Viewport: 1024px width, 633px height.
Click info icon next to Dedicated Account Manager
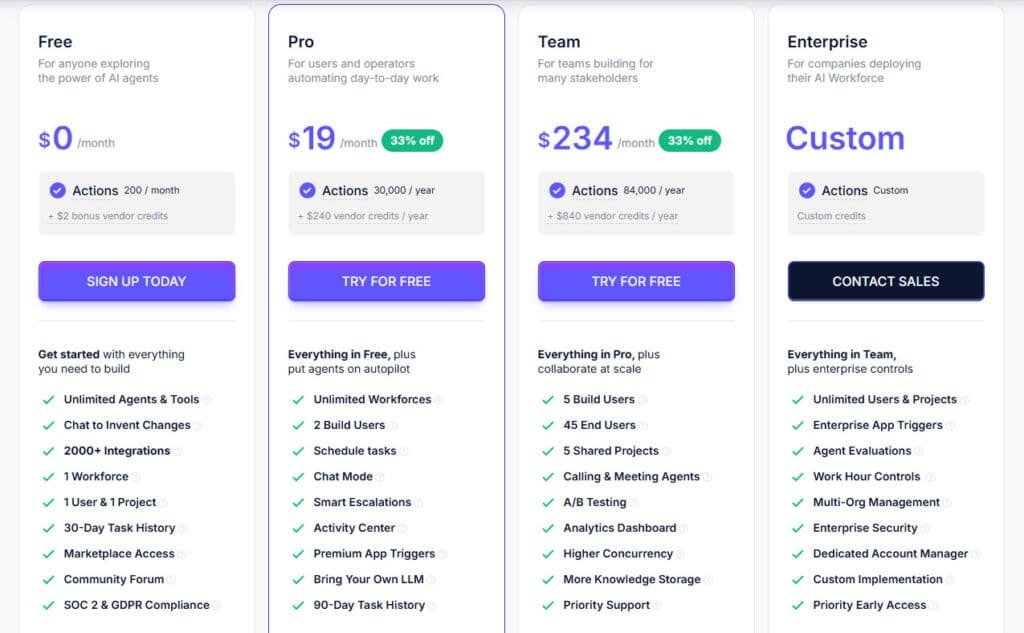976,554
